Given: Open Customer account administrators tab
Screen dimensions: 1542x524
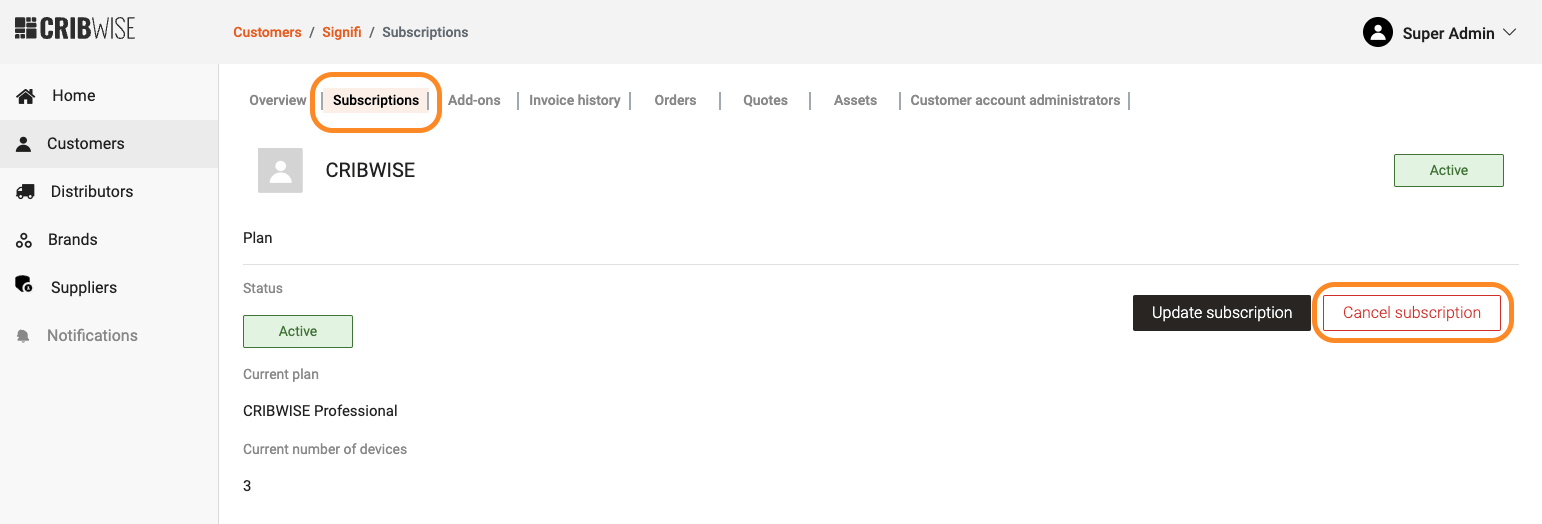Looking at the screenshot, I should [x=1015, y=100].
